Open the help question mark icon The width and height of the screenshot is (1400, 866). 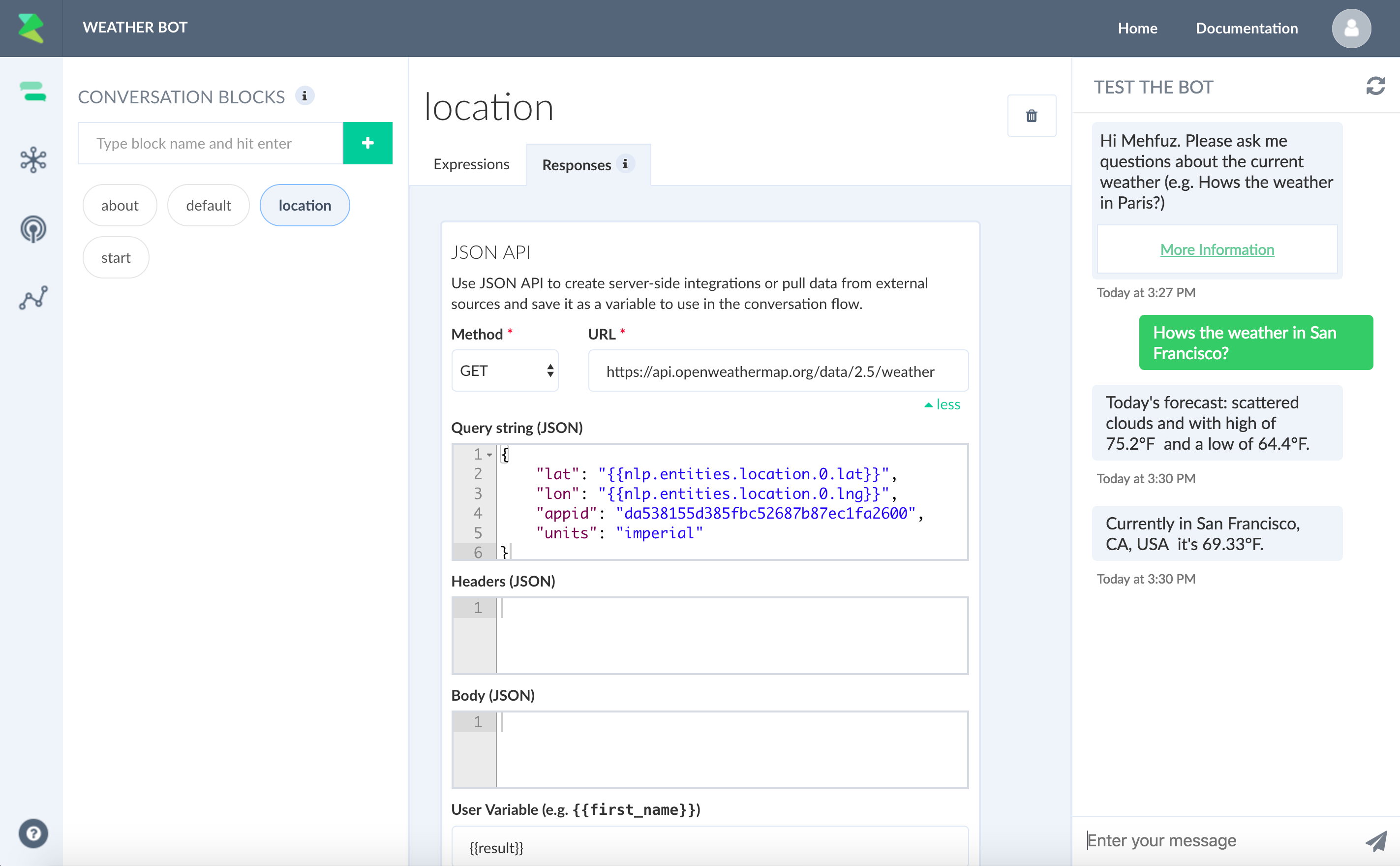[33, 834]
